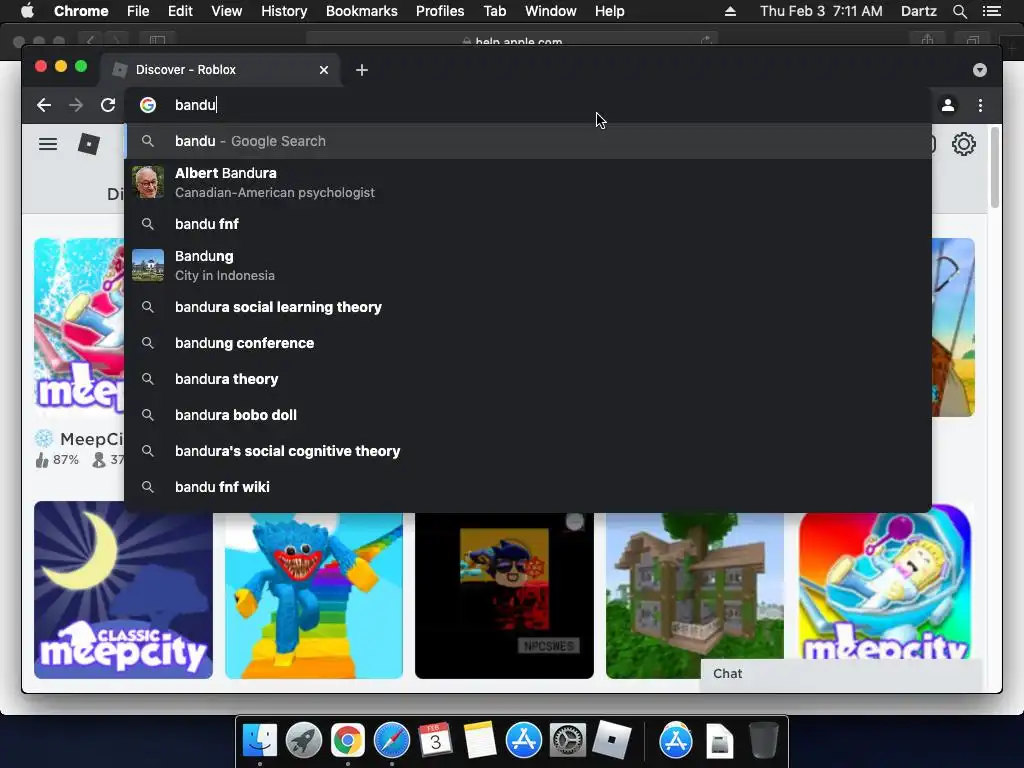Open the Roblox settings gear
Screen dimensions: 1024x768
pos(963,144)
